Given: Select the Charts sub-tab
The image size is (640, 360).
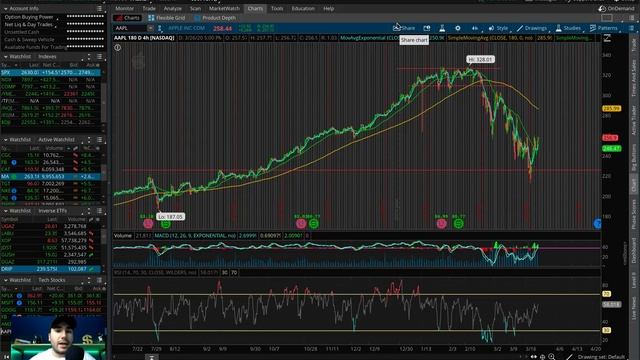Looking at the screenshot, I should pos(128,18).
